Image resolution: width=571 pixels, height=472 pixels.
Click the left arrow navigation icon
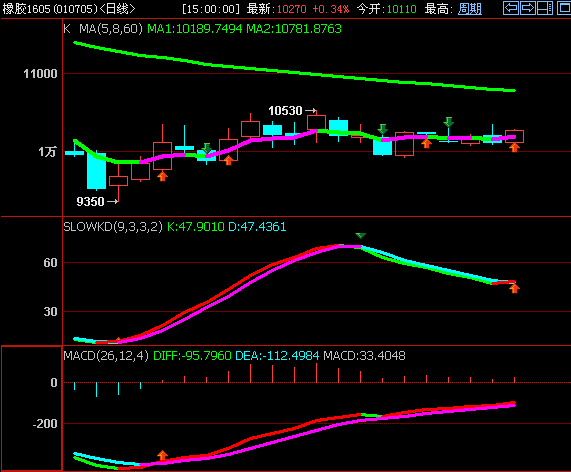511,8
